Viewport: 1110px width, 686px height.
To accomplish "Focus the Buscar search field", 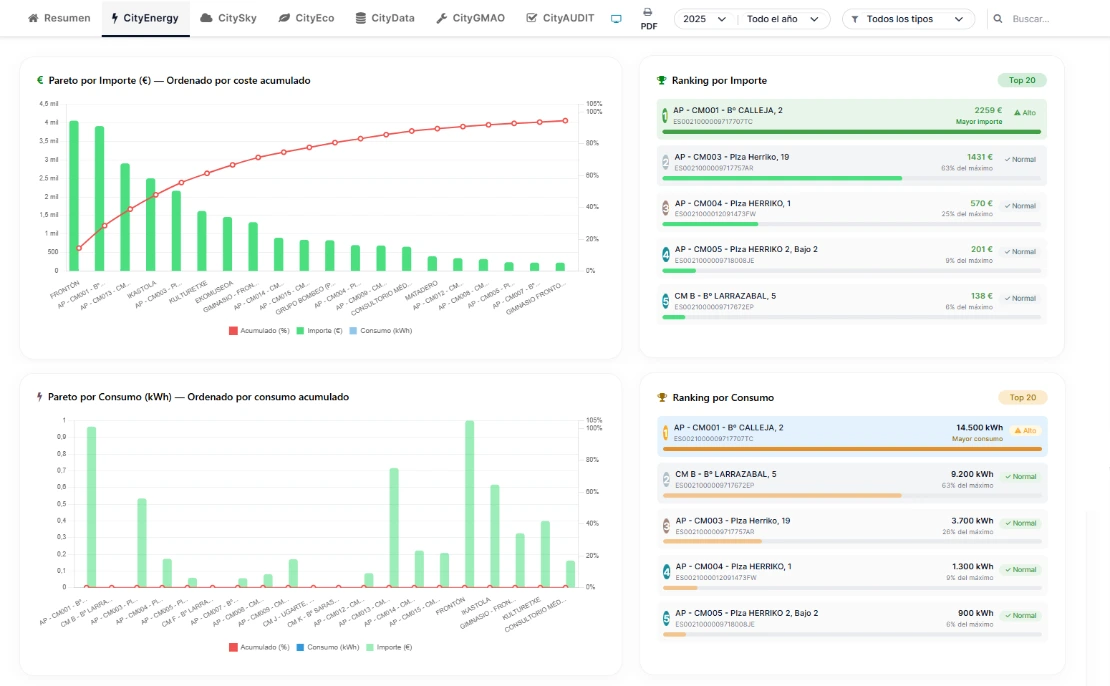I will coord(1045,19).
